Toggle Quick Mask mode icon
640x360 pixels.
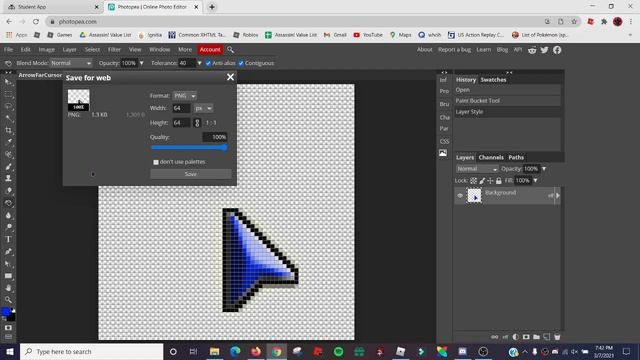pyautogui.click(x=8, y=328)
